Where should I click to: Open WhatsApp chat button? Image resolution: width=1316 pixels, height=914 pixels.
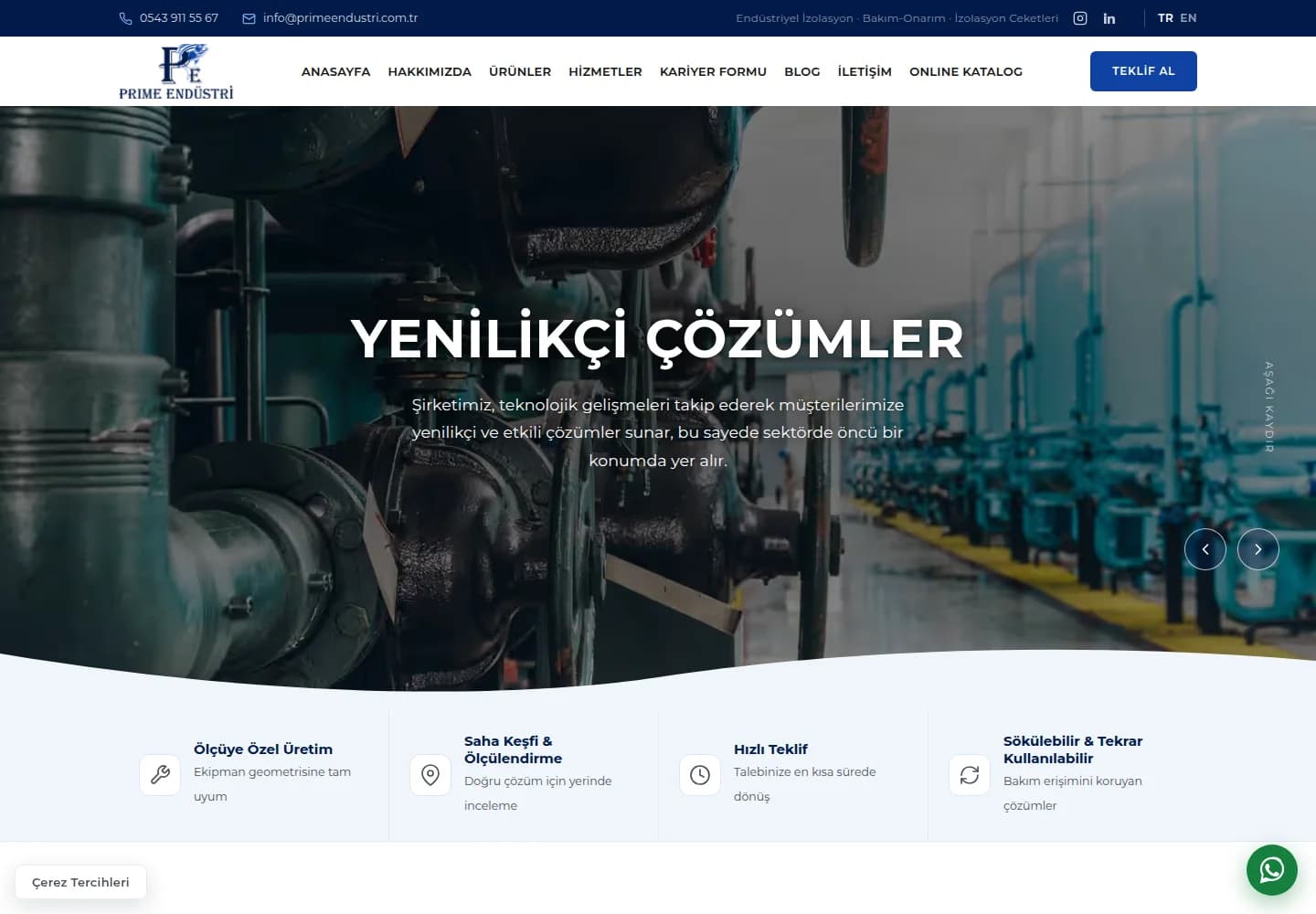[1272, 870]
